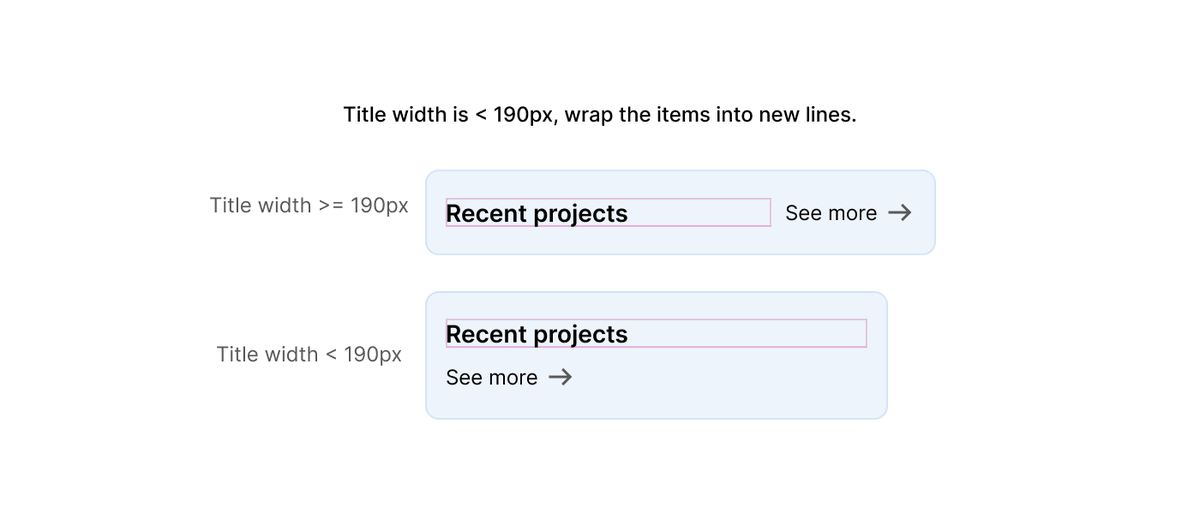The width and height of the screenshot is (1200, 519).
Task: Click the arrow icon below the wrapped title
Action: click(561, 377)
